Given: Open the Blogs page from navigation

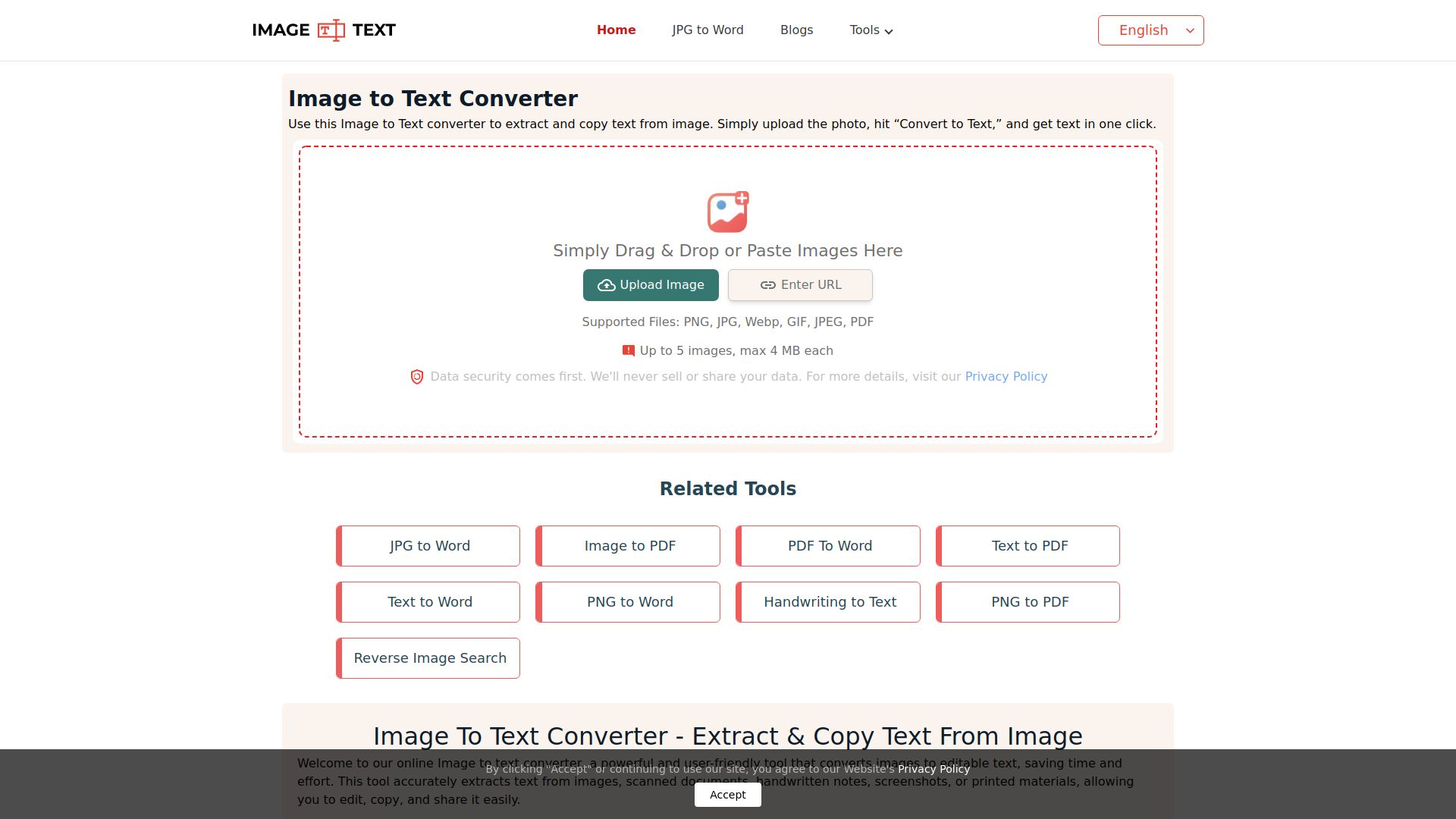Looking at the screenshot, I should point(796,30).
